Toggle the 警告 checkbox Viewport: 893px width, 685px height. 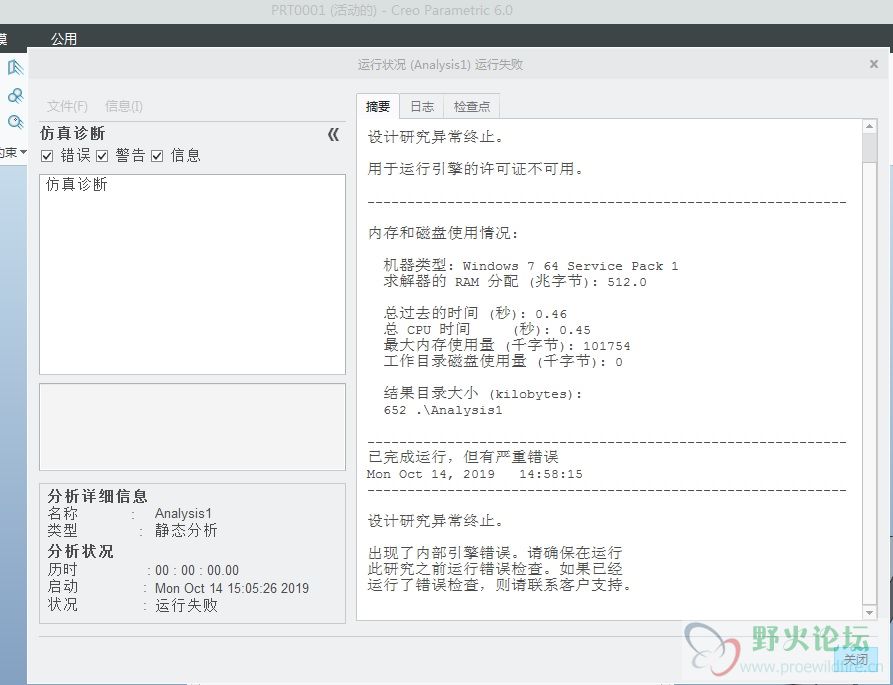coord(102,156)
